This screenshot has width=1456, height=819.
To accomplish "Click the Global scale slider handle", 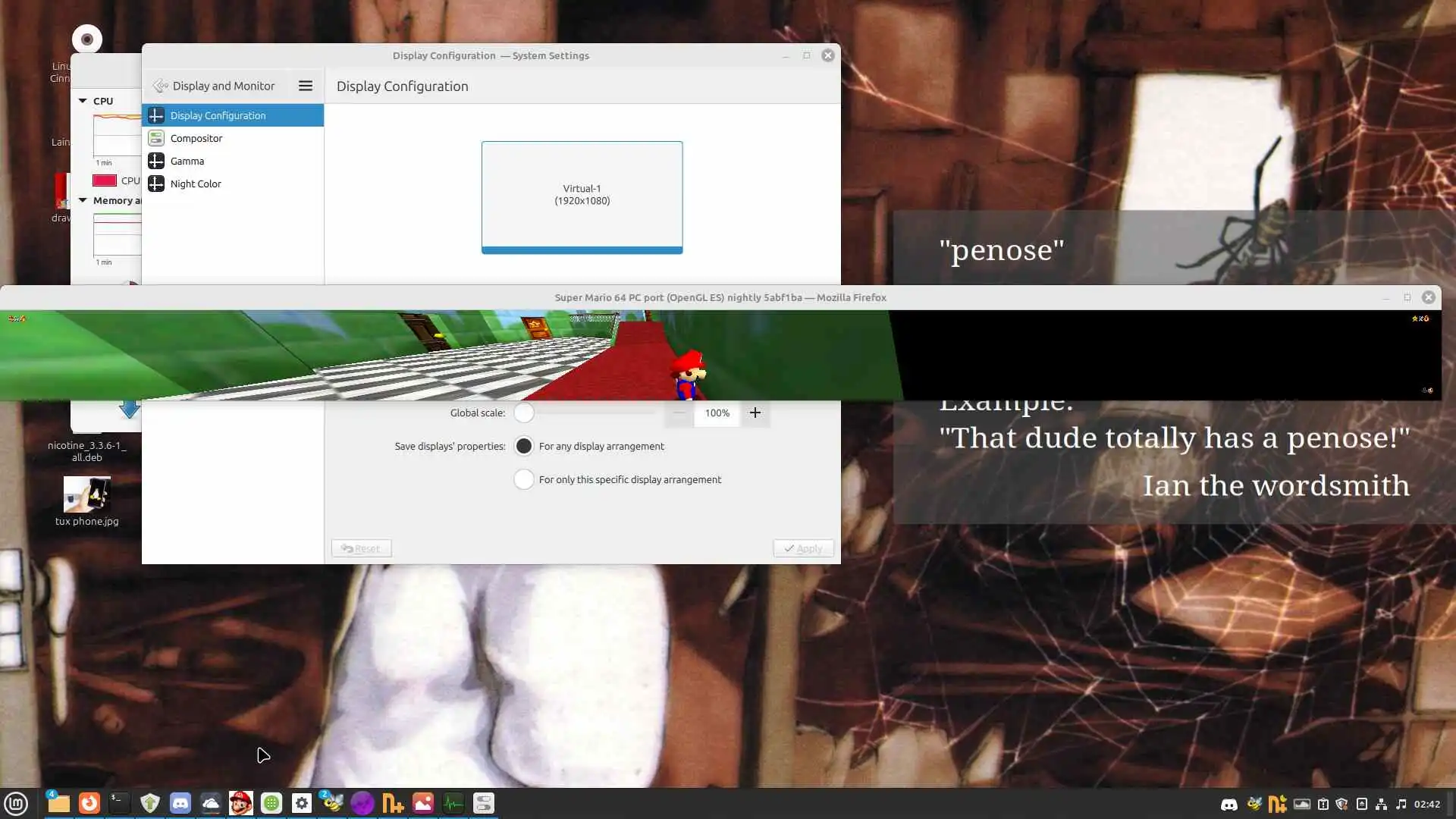I will (524, 413).
